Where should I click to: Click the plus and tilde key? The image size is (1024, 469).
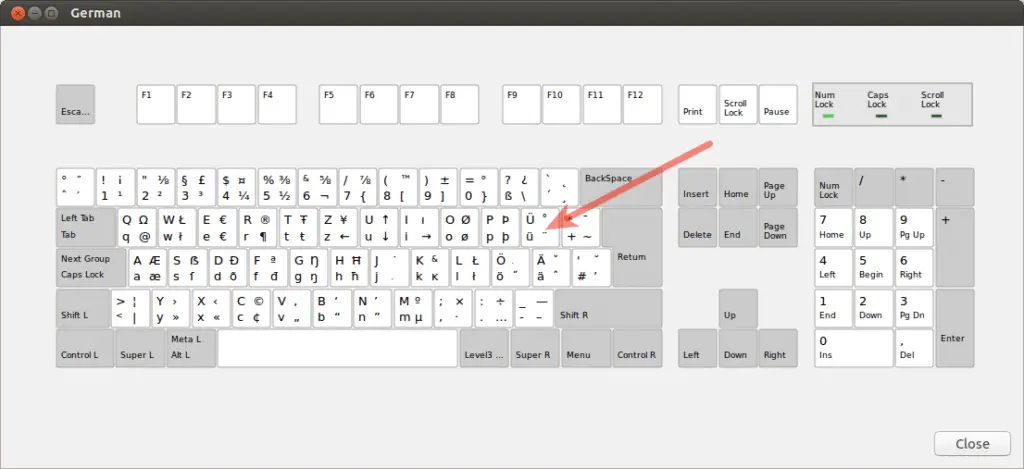tap(581, 227)
